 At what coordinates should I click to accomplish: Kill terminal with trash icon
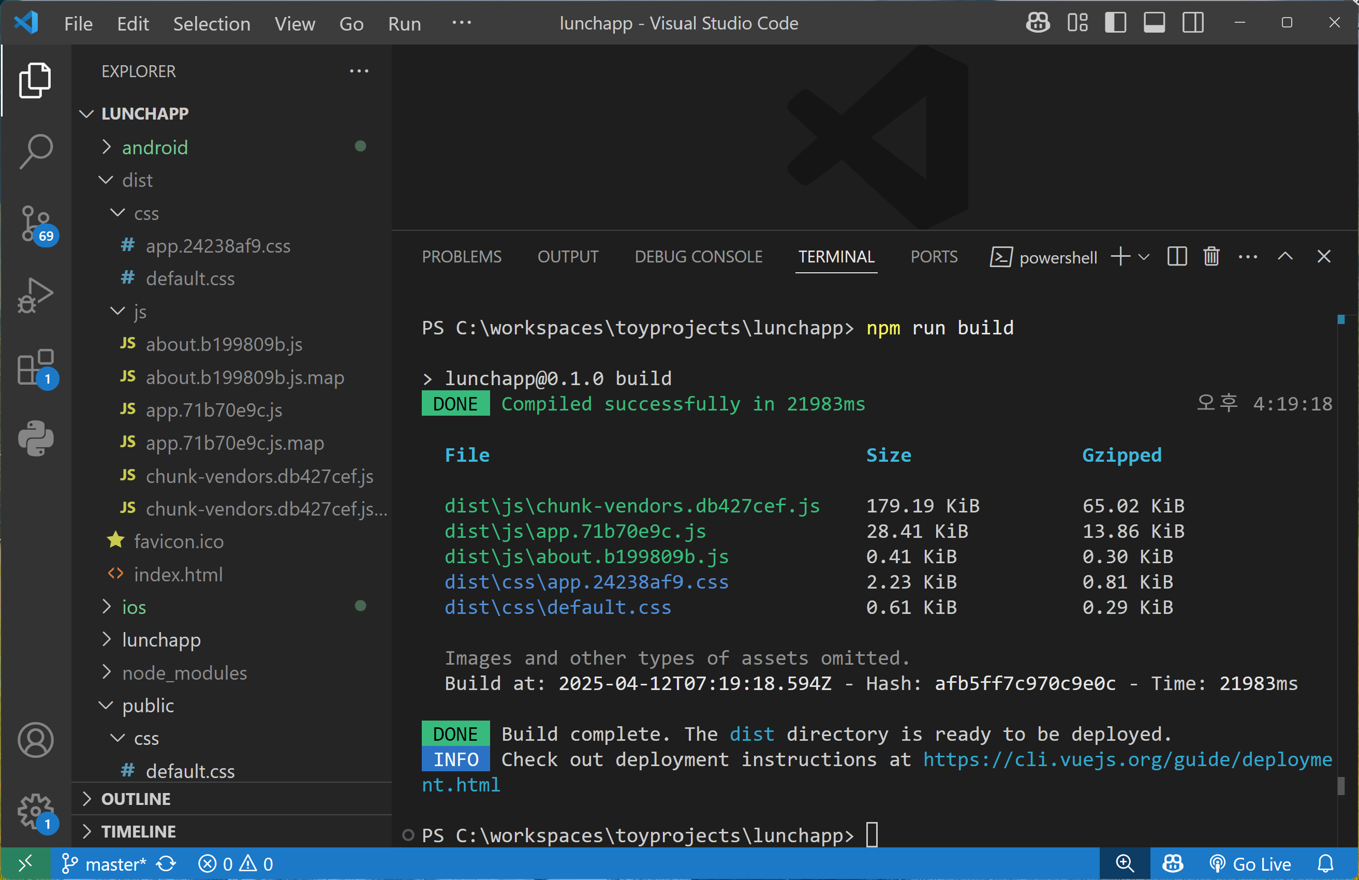click(x=1211, y=257)
